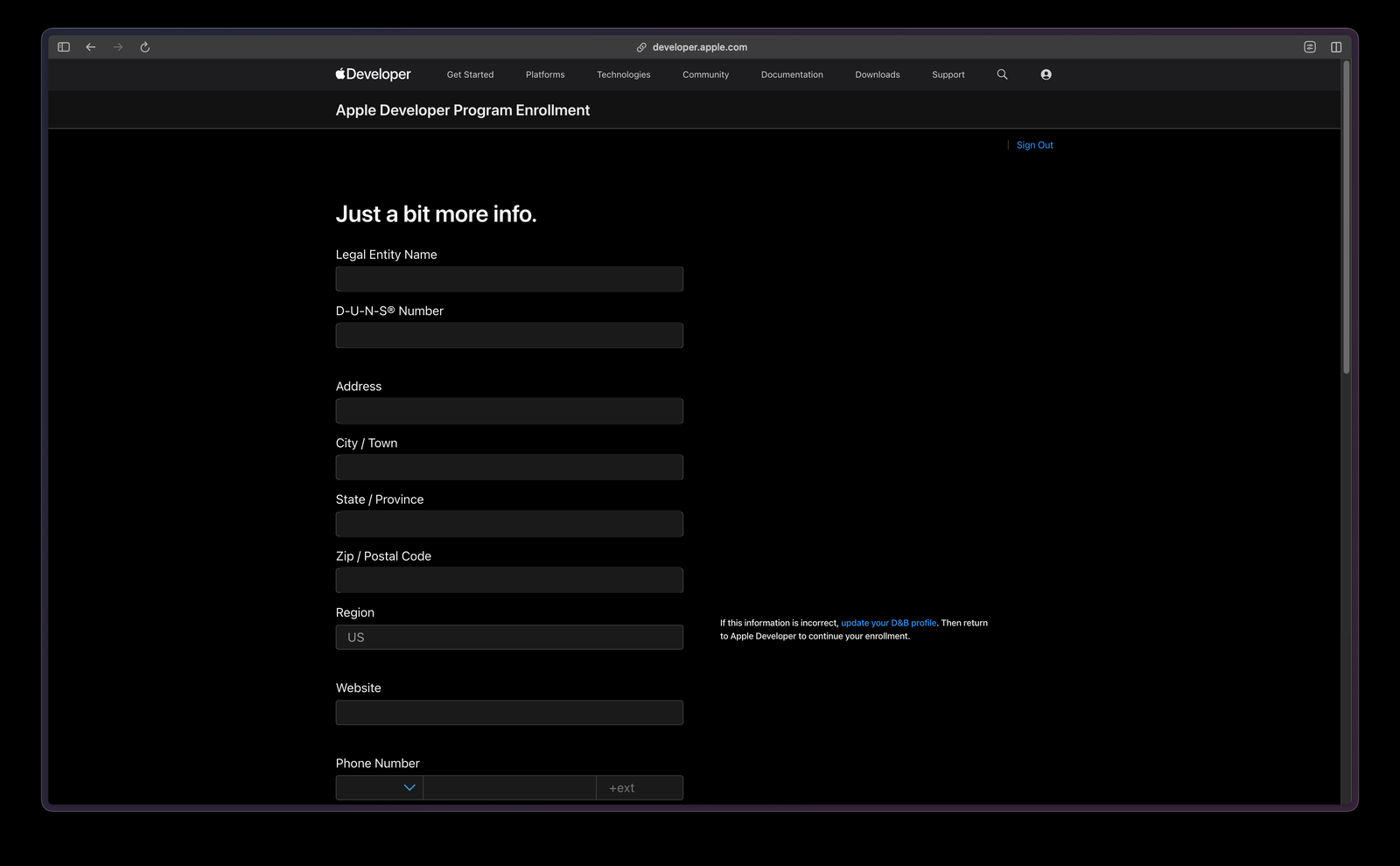
Task: Click into the Address field
Action: pos(509,411)
